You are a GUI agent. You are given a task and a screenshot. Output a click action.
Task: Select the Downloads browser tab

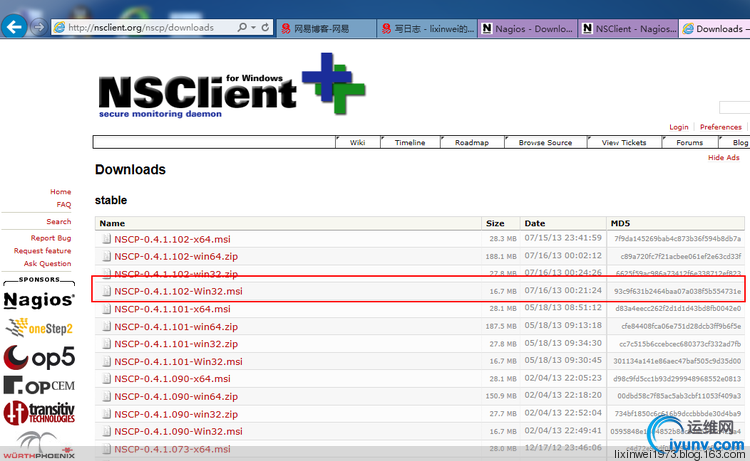click(715, 29)
